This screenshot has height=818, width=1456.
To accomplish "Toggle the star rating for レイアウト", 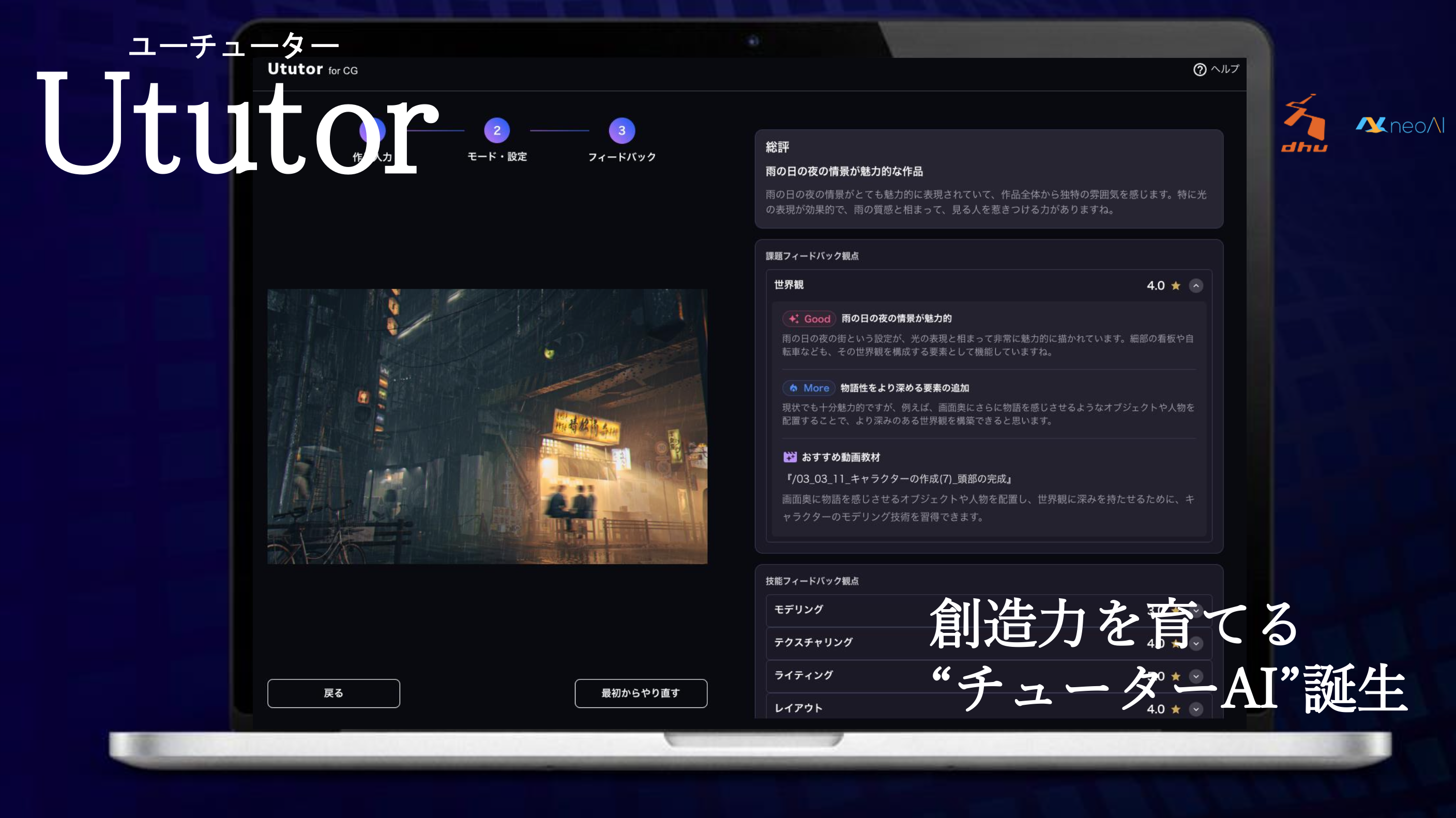I will pyautogui.click(x=1176, y=709).
